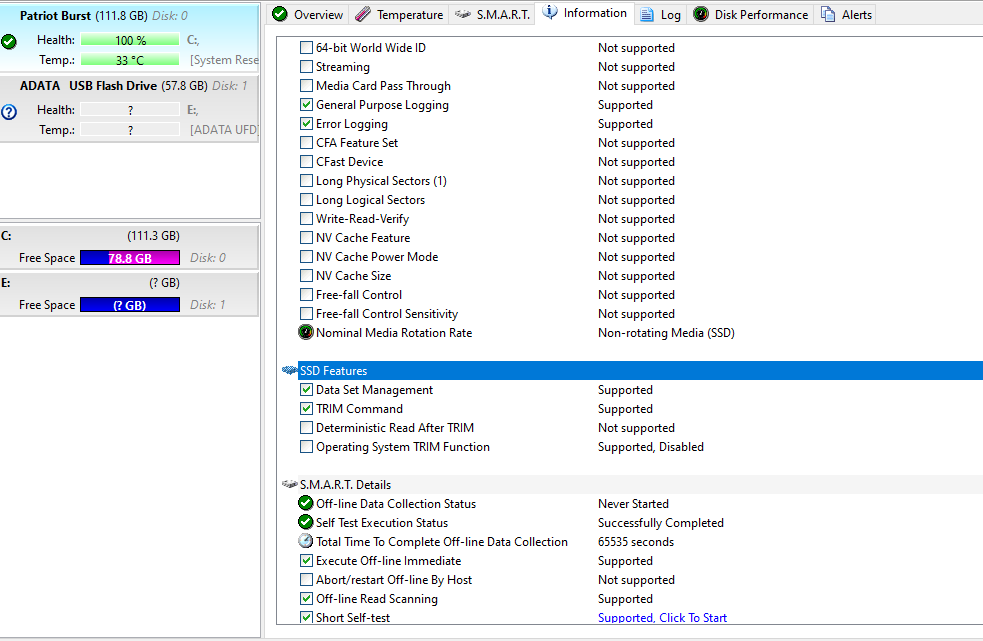Click the Short Self-test checkbox

(307, 617)
